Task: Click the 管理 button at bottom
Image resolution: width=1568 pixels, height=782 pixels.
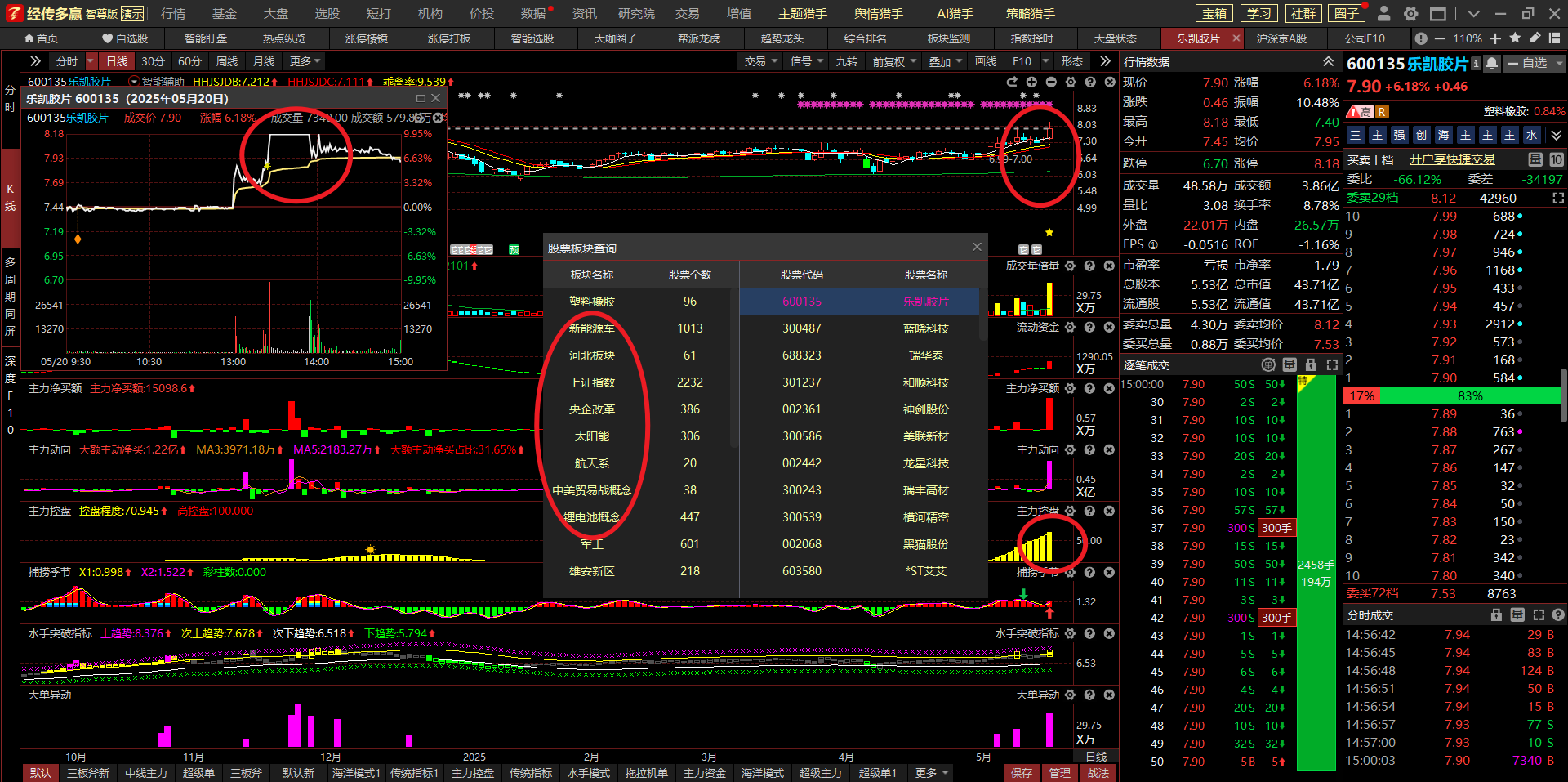Action: point(1060,773)
